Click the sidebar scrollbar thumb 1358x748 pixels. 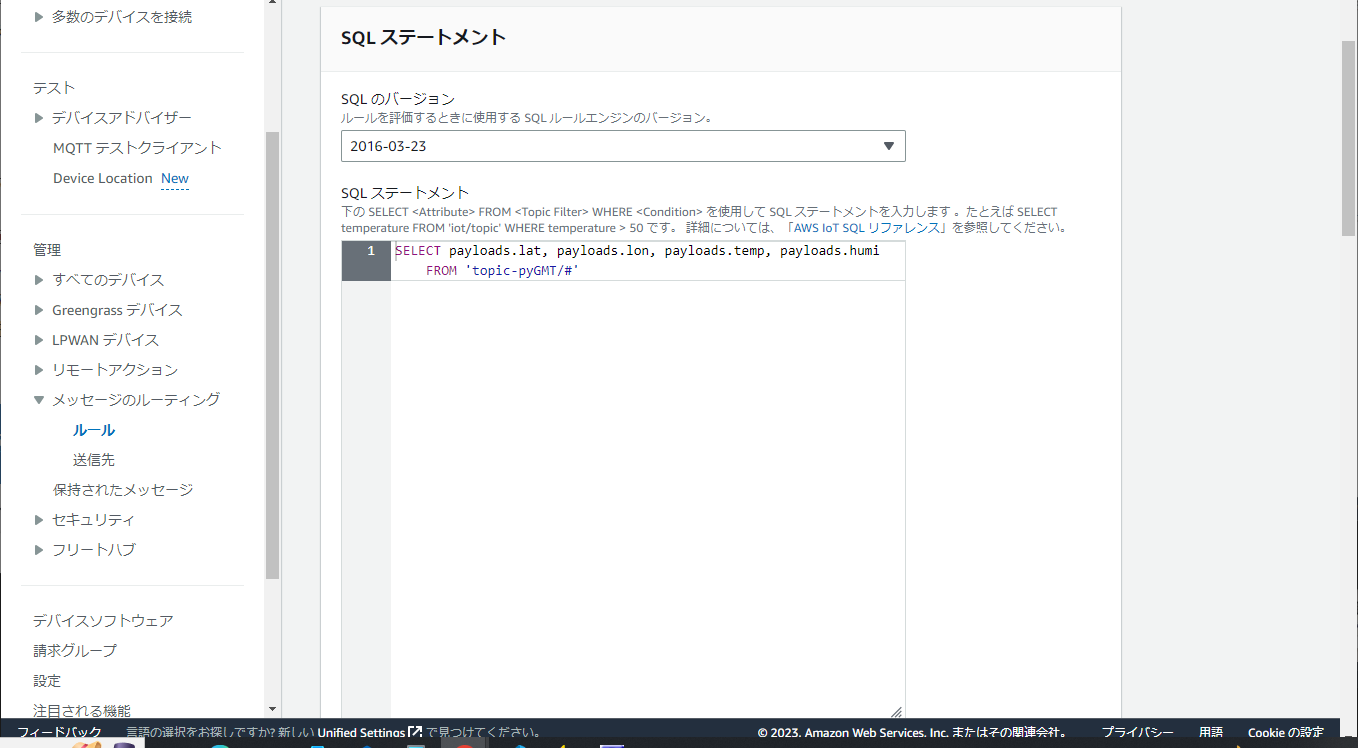tap(272, 355)
